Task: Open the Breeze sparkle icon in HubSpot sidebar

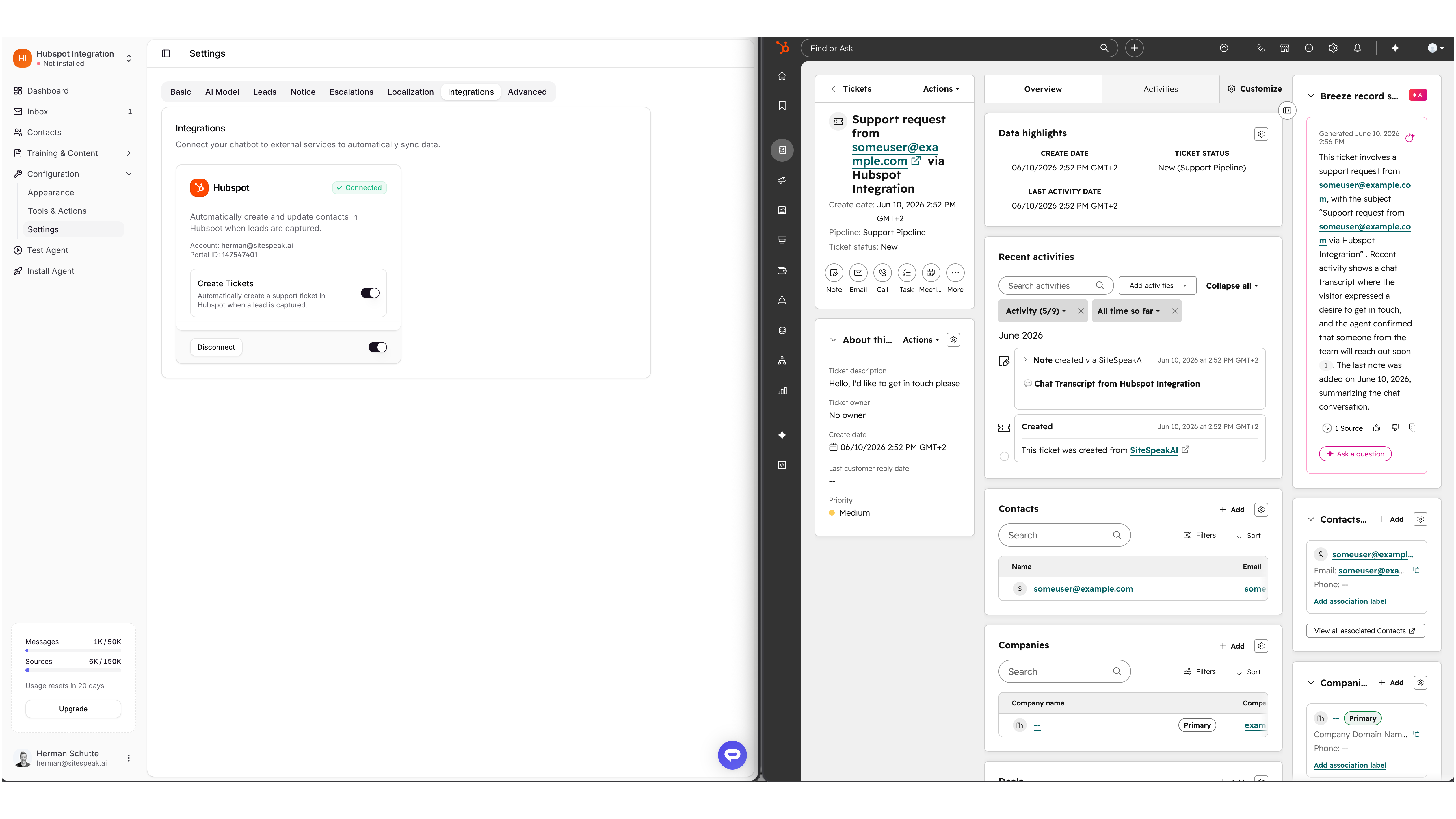Action: pyautogui.click(x=782, y=435)
